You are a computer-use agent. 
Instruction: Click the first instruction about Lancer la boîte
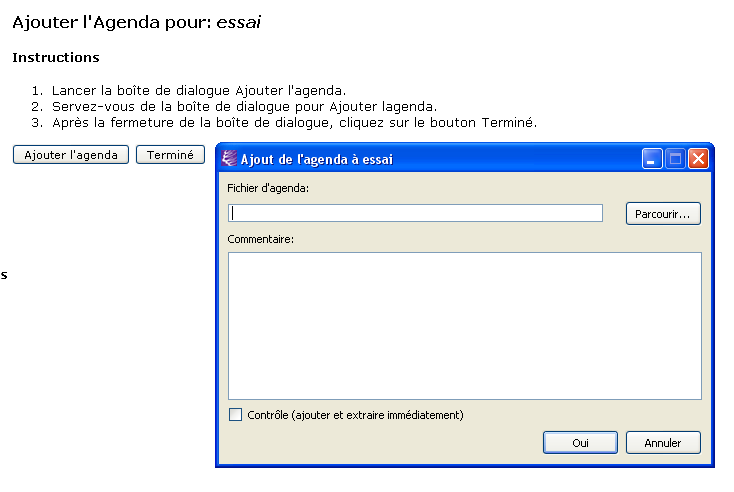pos(199,90)
